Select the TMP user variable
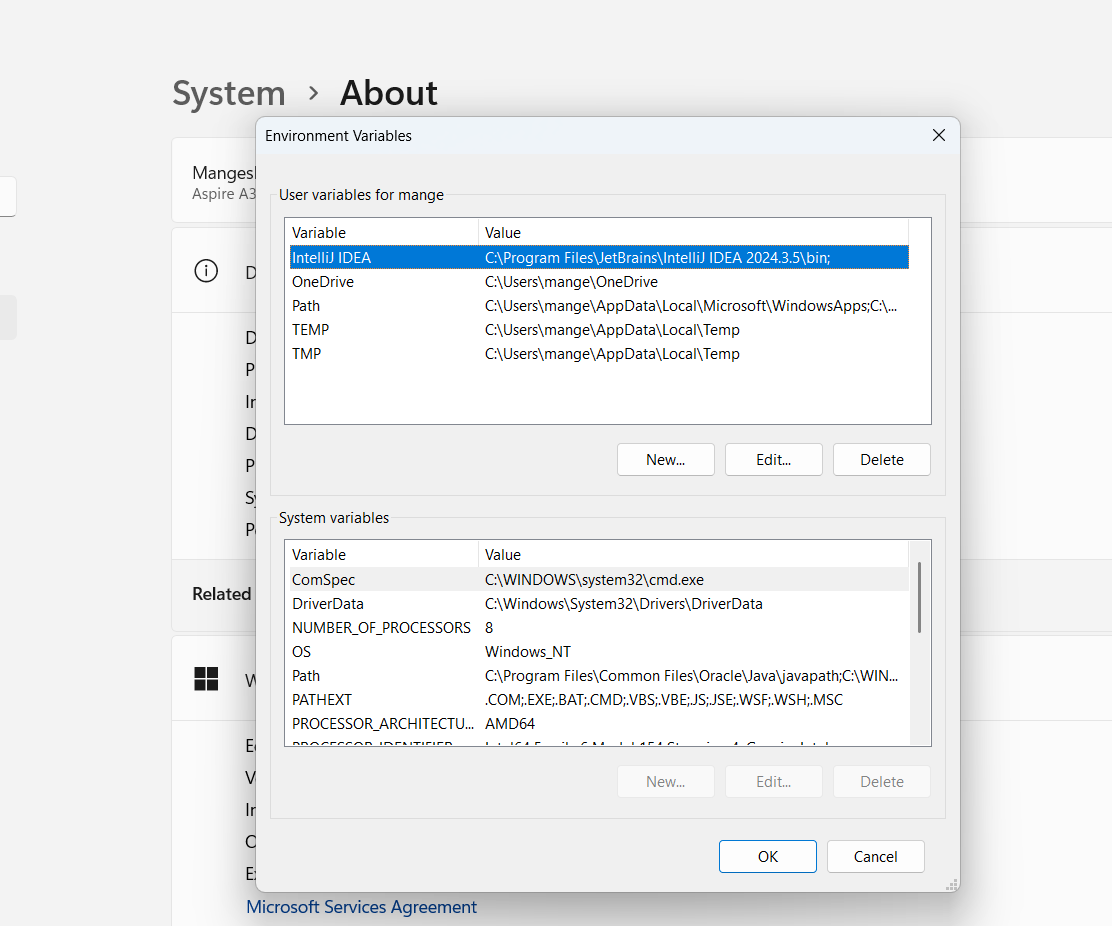 [306, 354]
